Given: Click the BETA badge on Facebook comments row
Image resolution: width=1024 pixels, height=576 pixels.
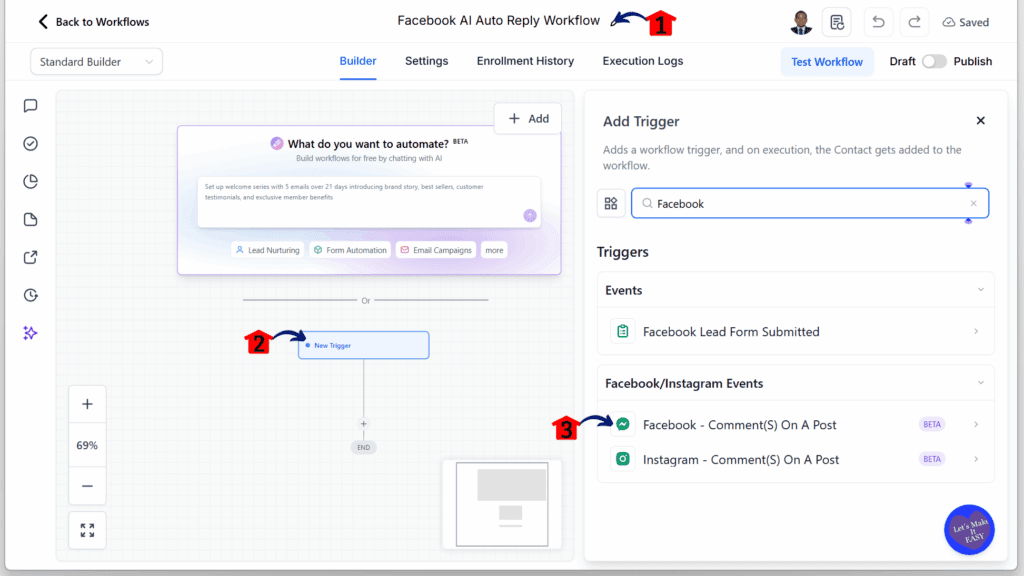Looking at the screenshot, I should coord(932,424).
